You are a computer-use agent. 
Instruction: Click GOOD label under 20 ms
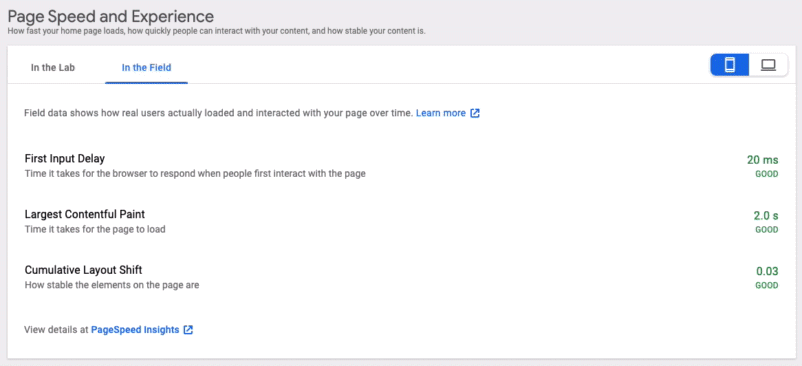click(767, 174)
